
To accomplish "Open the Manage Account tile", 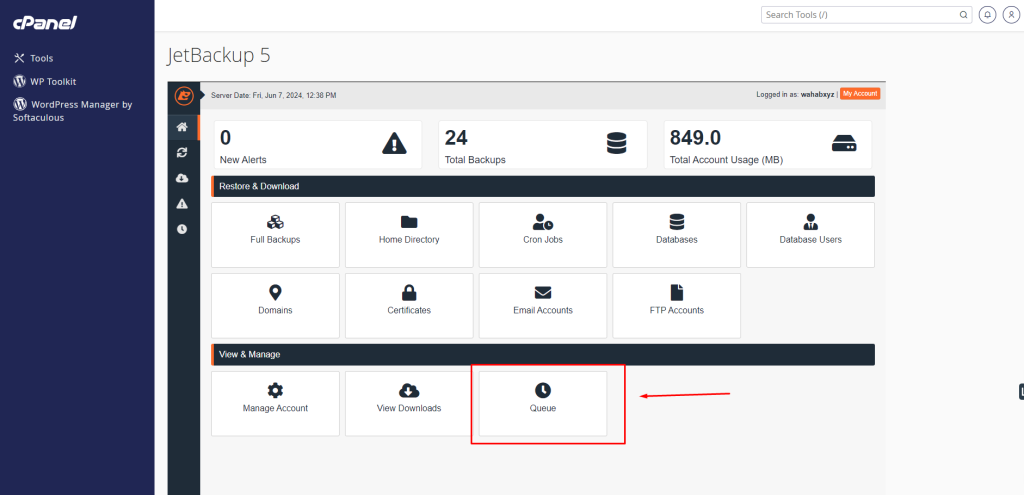I will point(275,402).
